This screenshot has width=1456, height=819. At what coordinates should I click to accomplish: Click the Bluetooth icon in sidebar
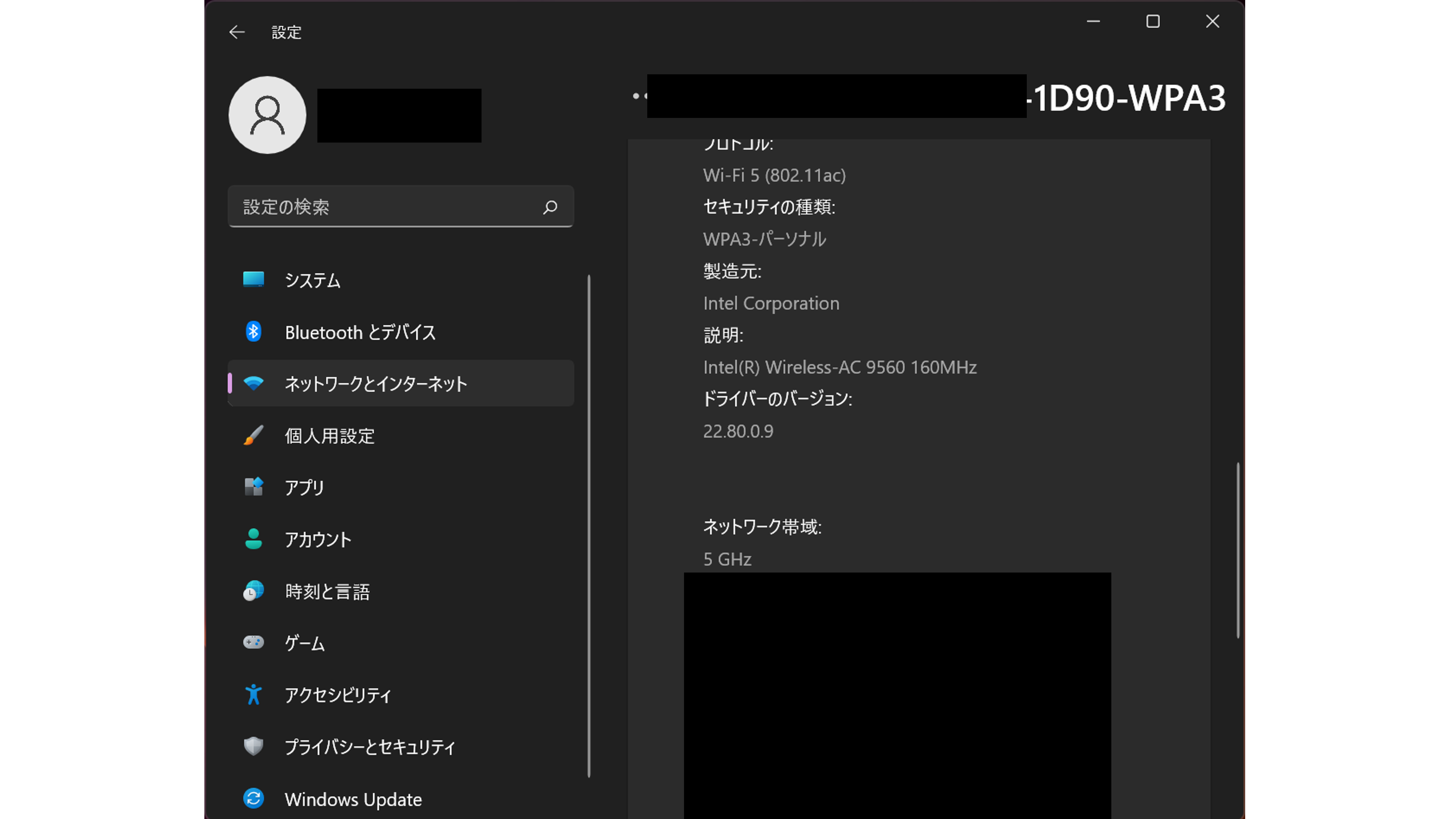point(253,332)
